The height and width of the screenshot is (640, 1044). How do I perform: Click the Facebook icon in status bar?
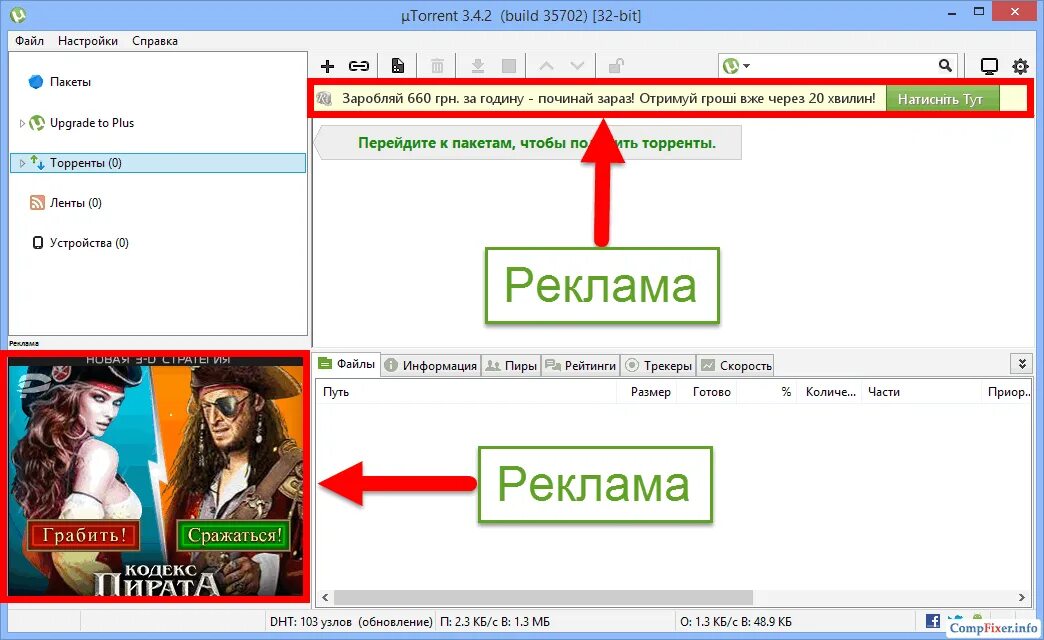[933, 621]
